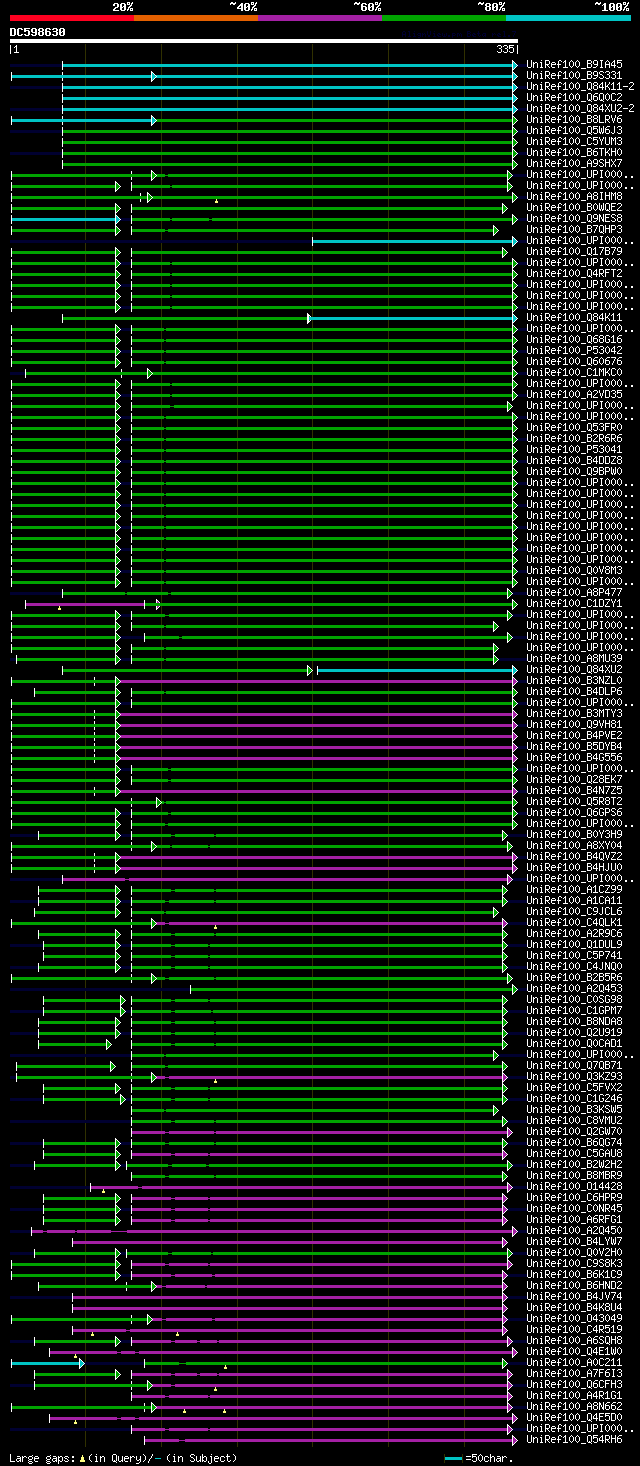Select label UniRef100_Q5R8T2

[x=574, y=801]
